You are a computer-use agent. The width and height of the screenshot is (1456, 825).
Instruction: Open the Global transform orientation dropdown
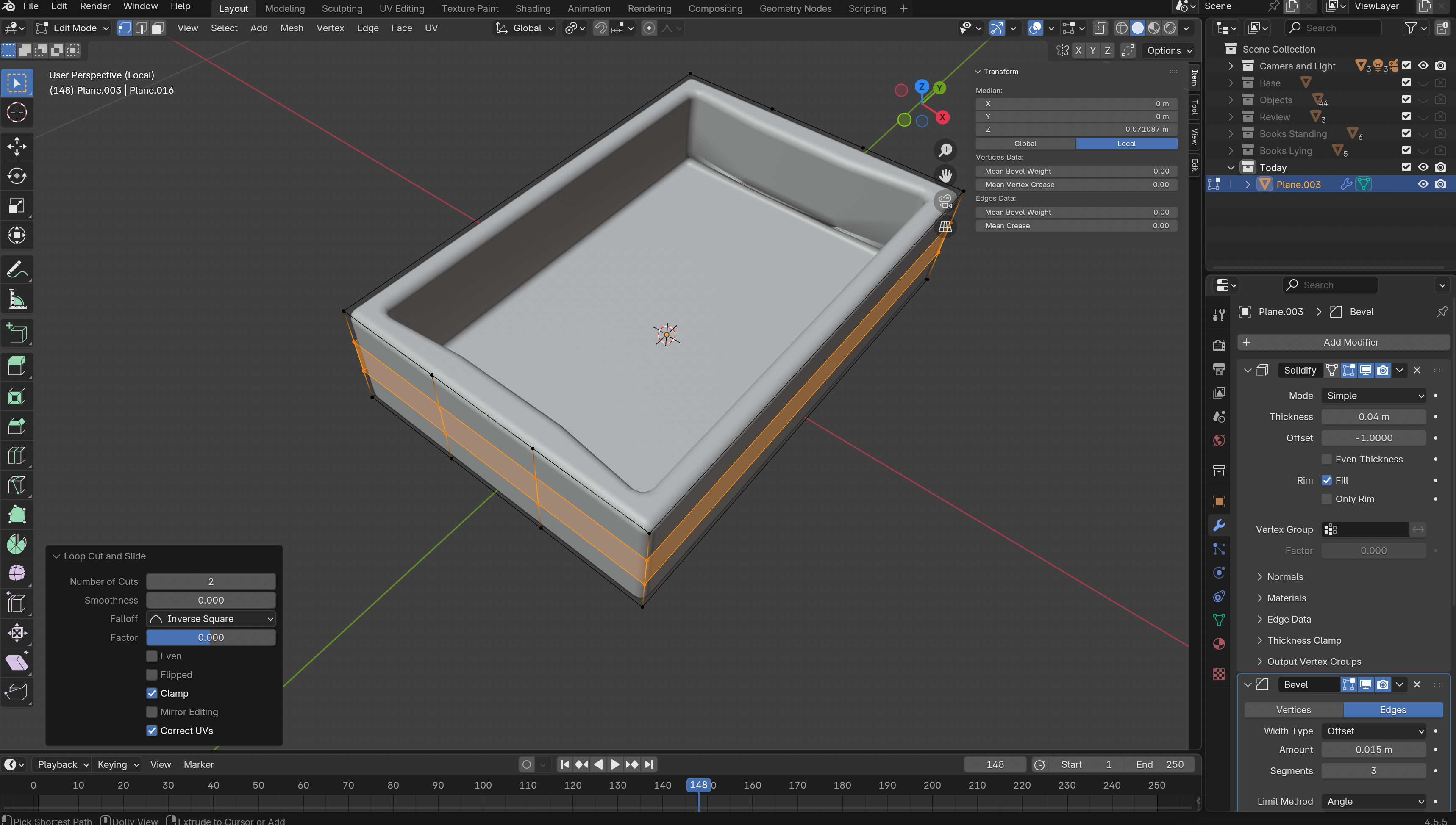click(524, 28)
